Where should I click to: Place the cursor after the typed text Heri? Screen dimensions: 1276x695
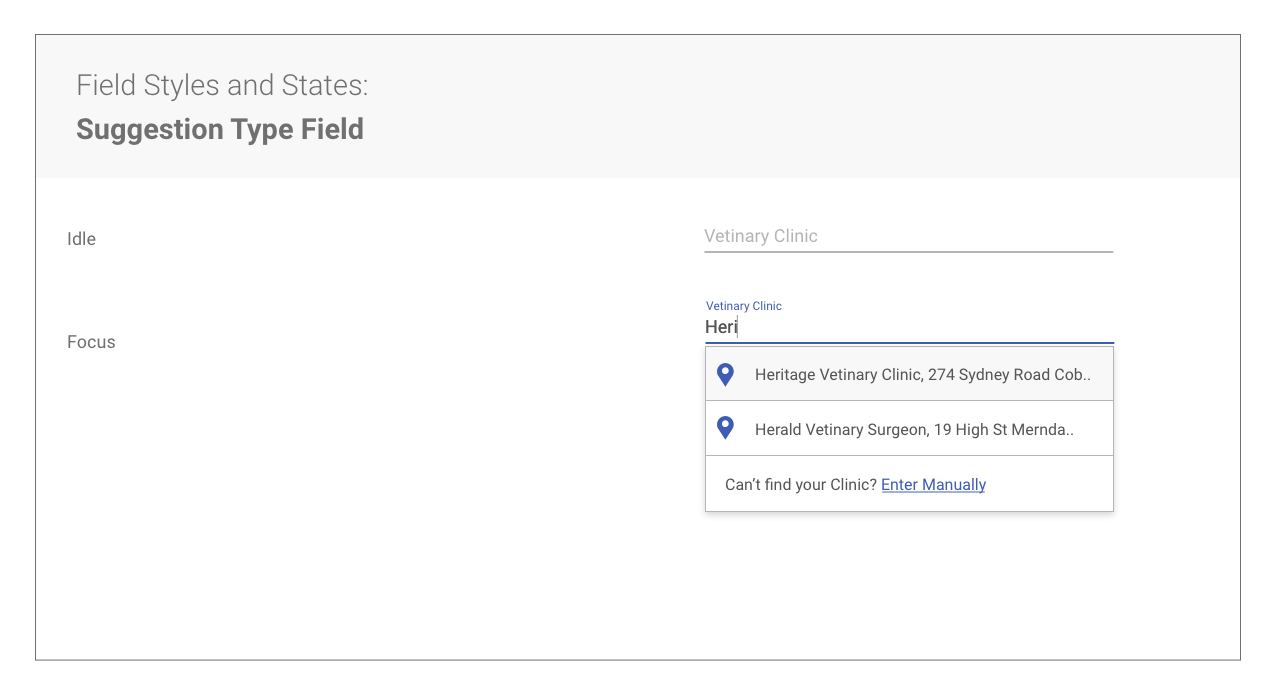pyautogui.click(x=738, y=327)
